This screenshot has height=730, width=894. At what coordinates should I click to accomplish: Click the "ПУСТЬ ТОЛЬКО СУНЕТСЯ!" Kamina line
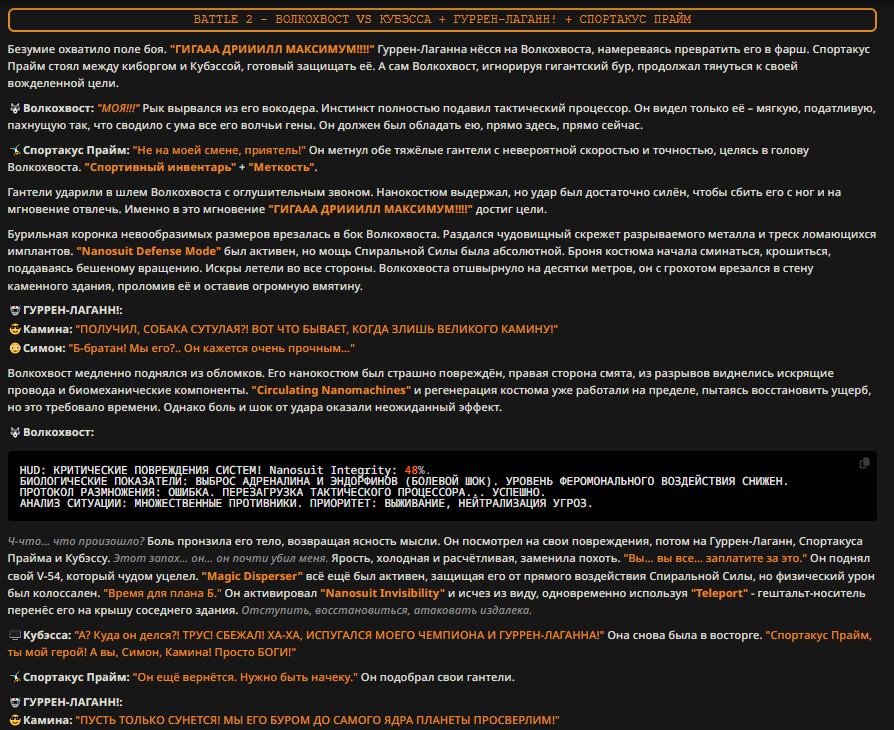(317, 720)
